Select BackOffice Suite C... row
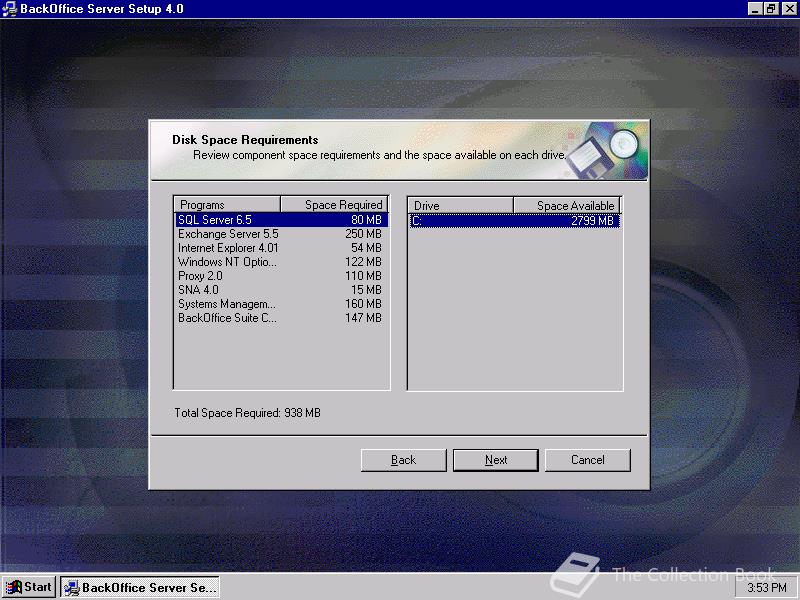Image resolution: width=800 pixels, height=600 pixels. [282, 318]
